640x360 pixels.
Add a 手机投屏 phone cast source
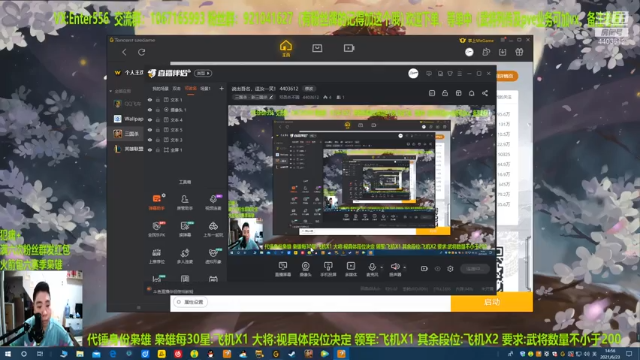pyautogui.click(x=328, y=269)
